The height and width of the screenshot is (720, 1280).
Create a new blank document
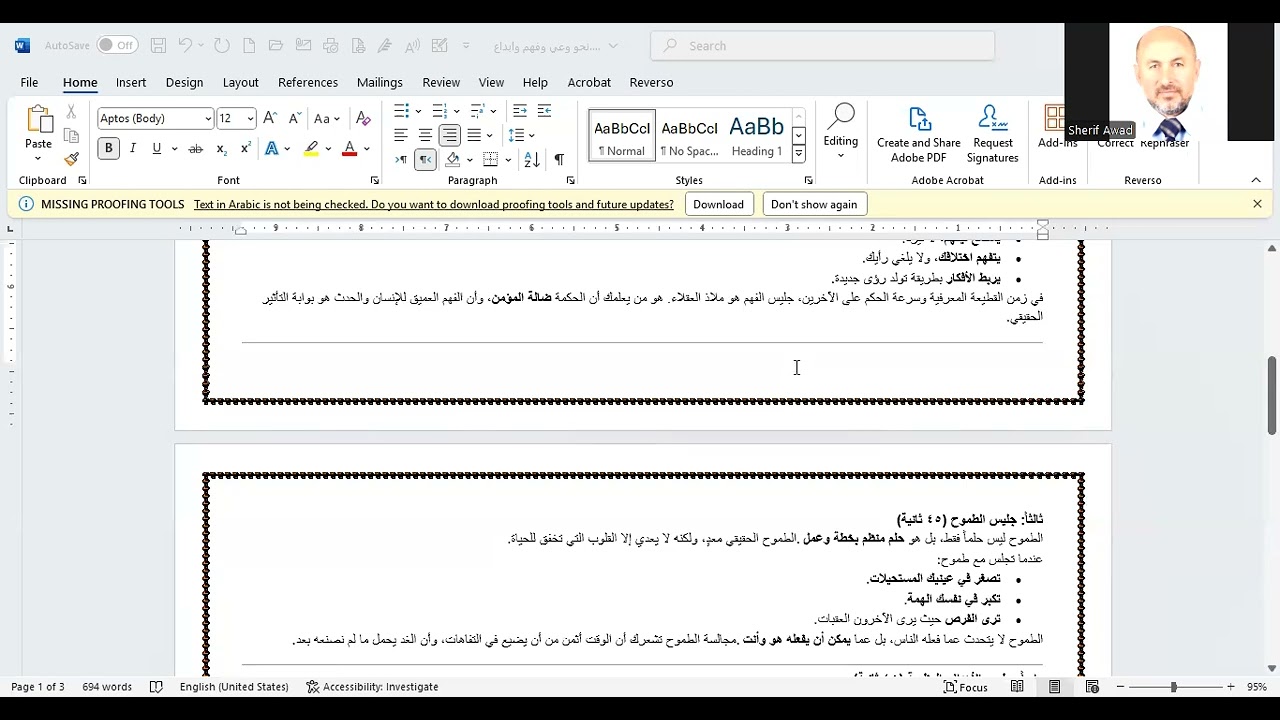click(249, 45)
